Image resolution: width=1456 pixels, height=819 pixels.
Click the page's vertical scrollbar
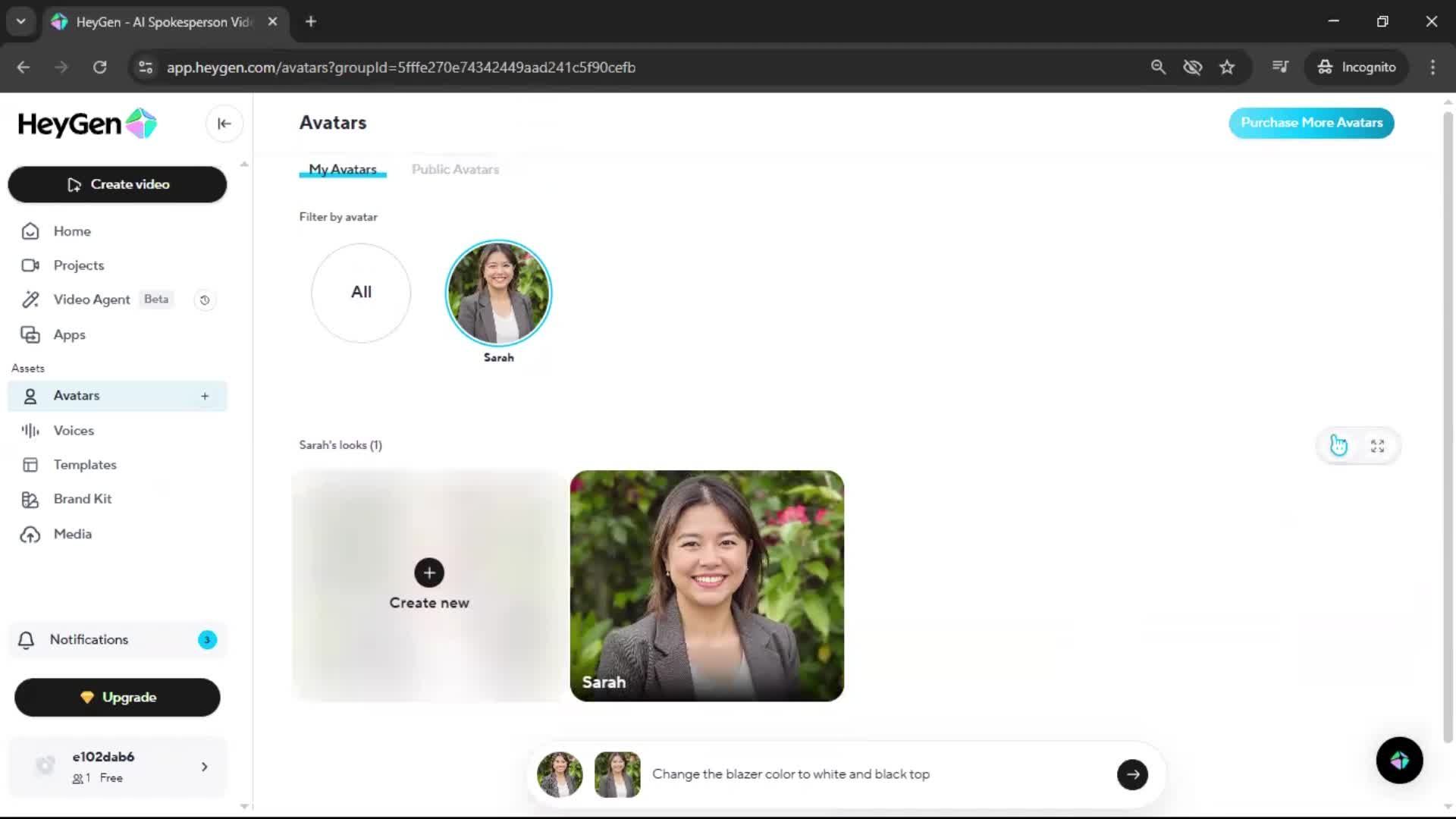[x=1448, y=425]
